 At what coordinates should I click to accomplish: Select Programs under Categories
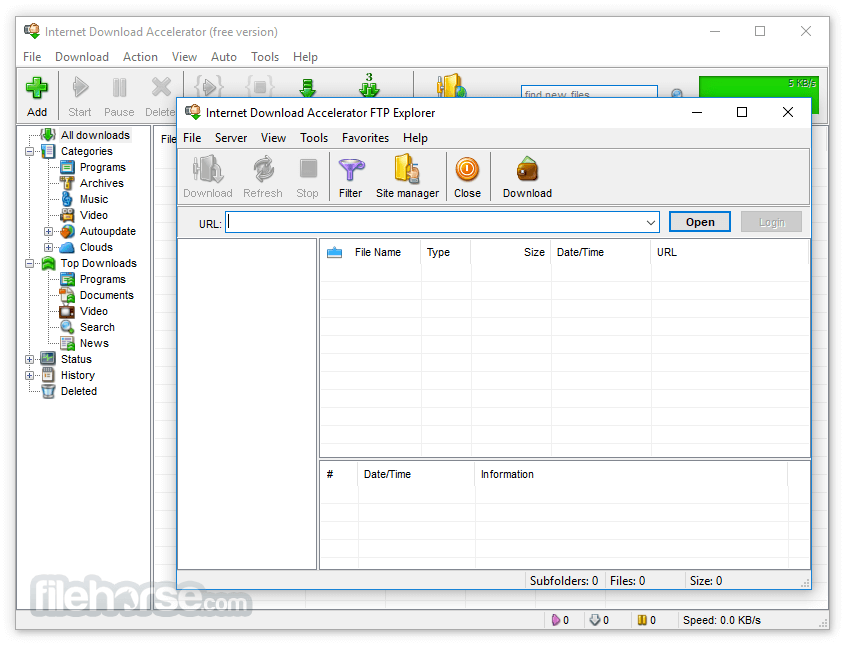pyautogui.click(x=103, y=167)
